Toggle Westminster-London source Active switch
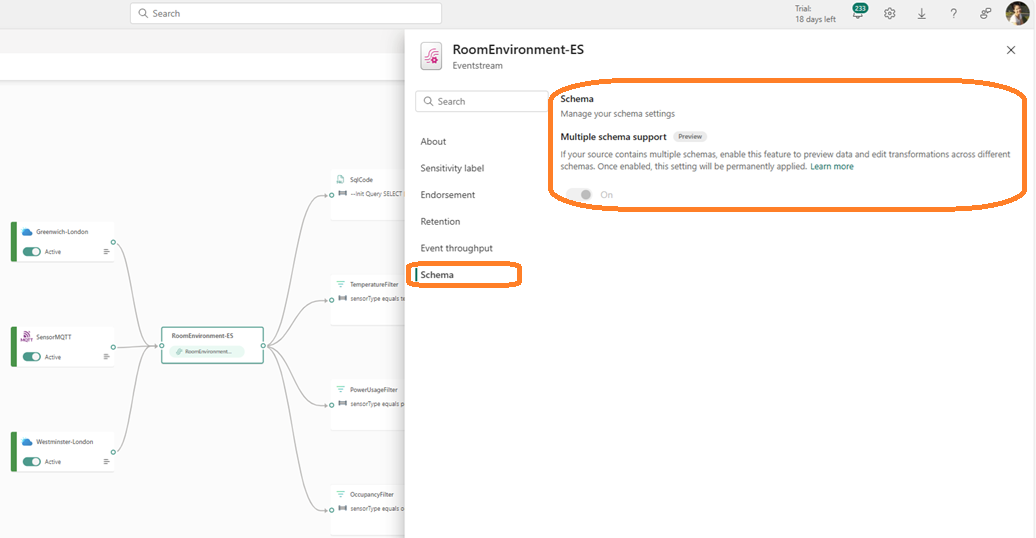 click(31, 461)
